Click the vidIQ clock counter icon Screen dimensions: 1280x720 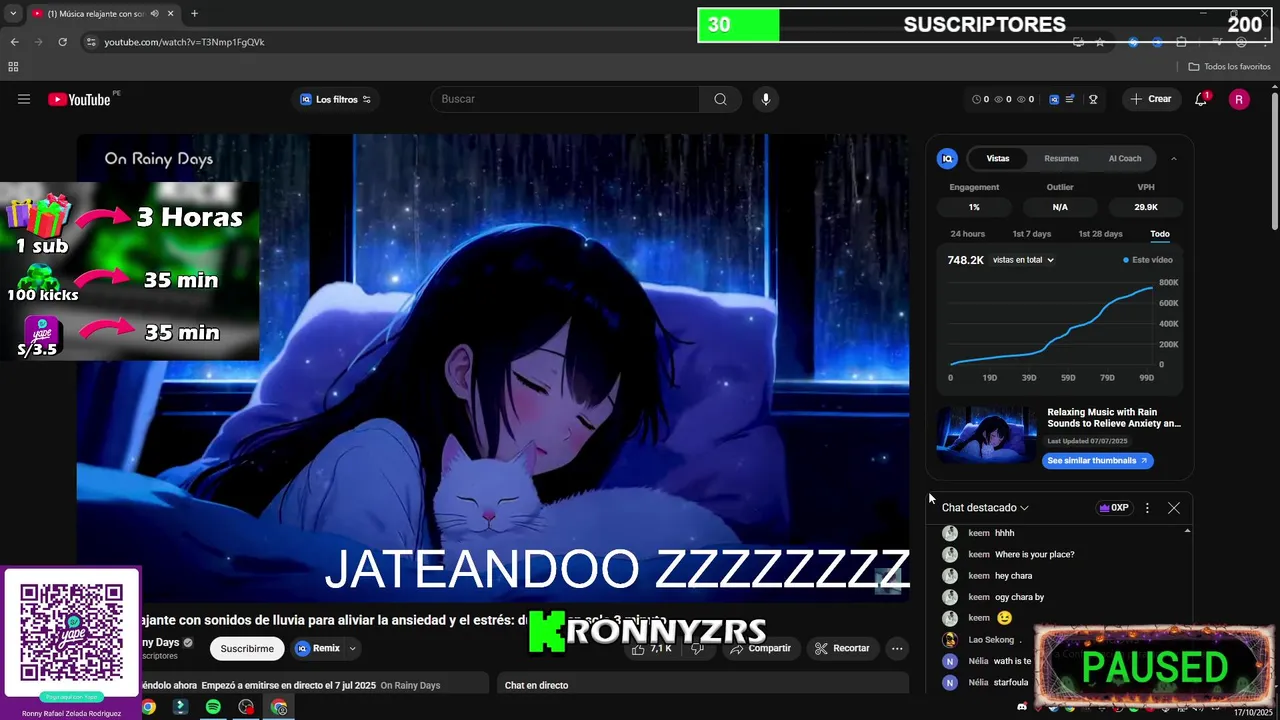977,99
